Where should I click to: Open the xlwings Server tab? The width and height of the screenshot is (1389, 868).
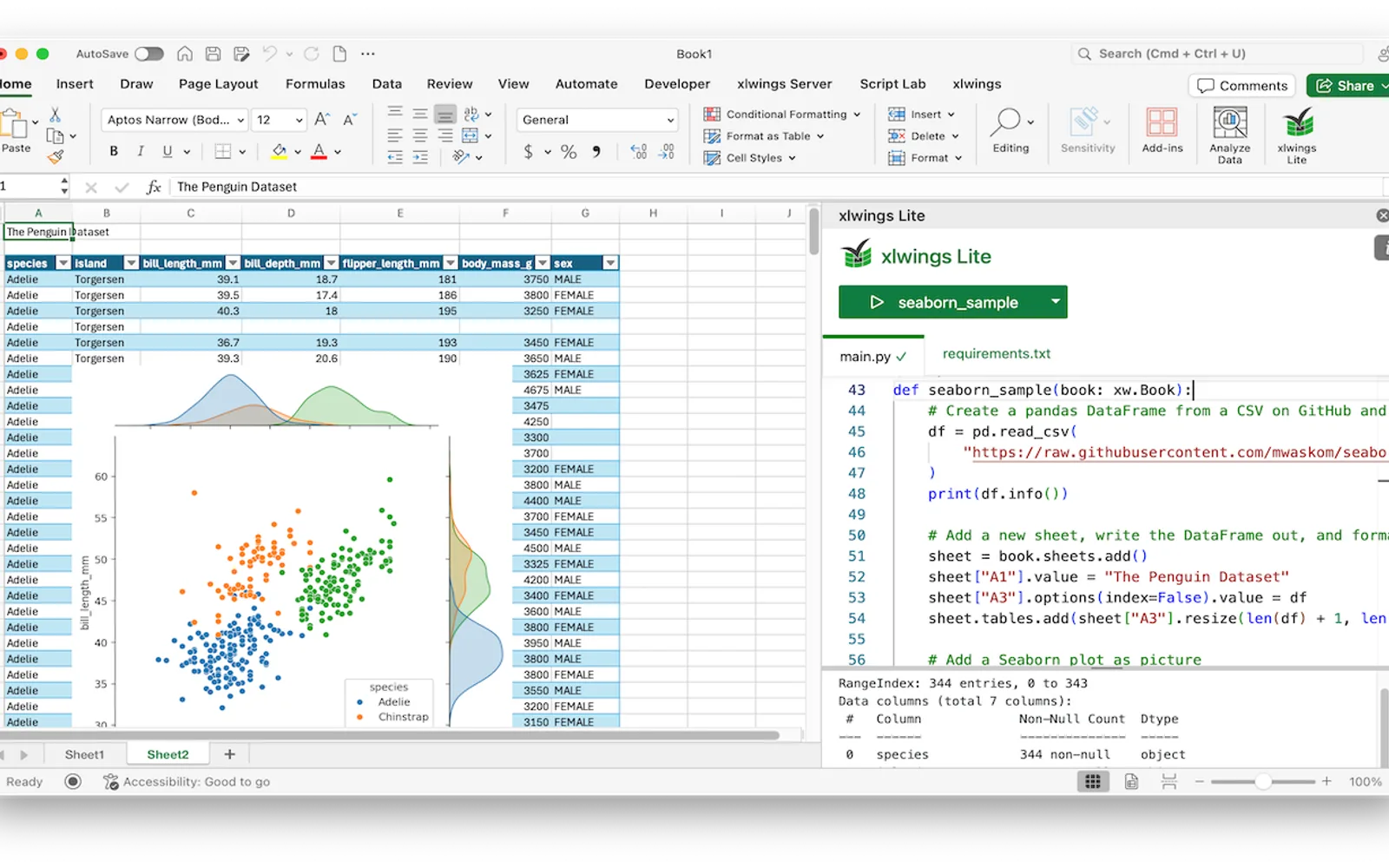pyautogui.click(x=784, y=84)
